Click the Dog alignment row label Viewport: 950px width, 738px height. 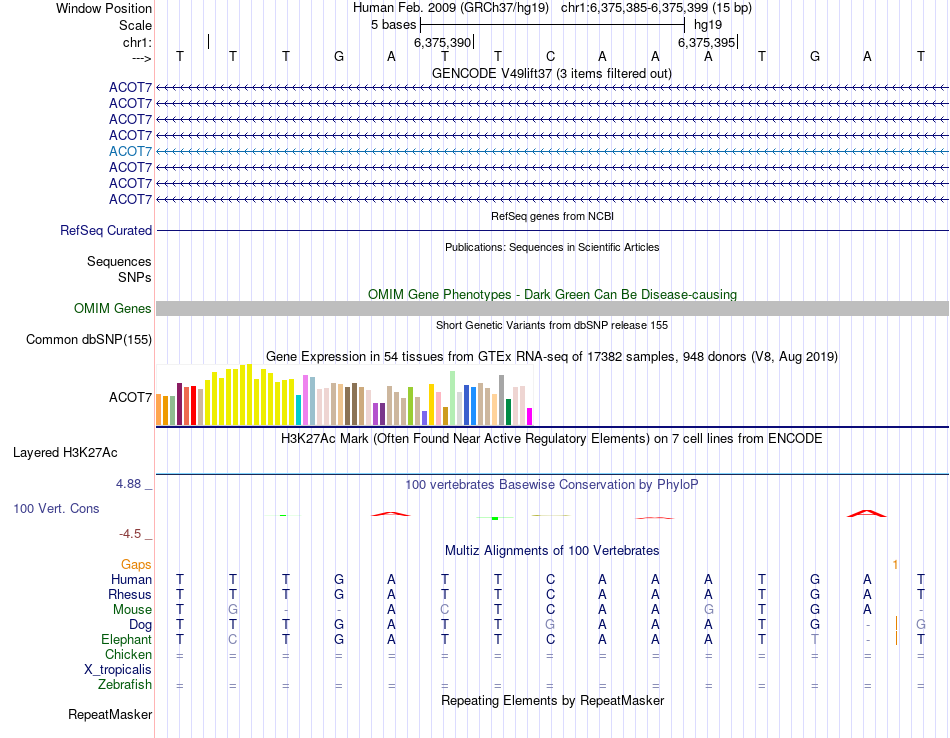point(140,625)
